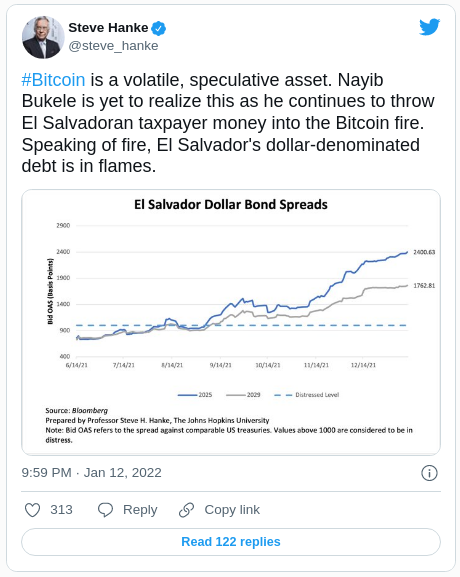Click Read 122 replies button
Screen dimensions: 460x577
pos(231,542)
